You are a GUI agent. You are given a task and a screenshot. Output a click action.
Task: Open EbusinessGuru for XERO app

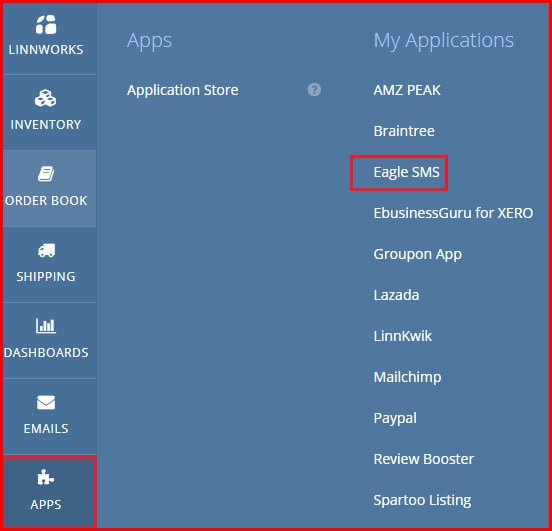453,213
